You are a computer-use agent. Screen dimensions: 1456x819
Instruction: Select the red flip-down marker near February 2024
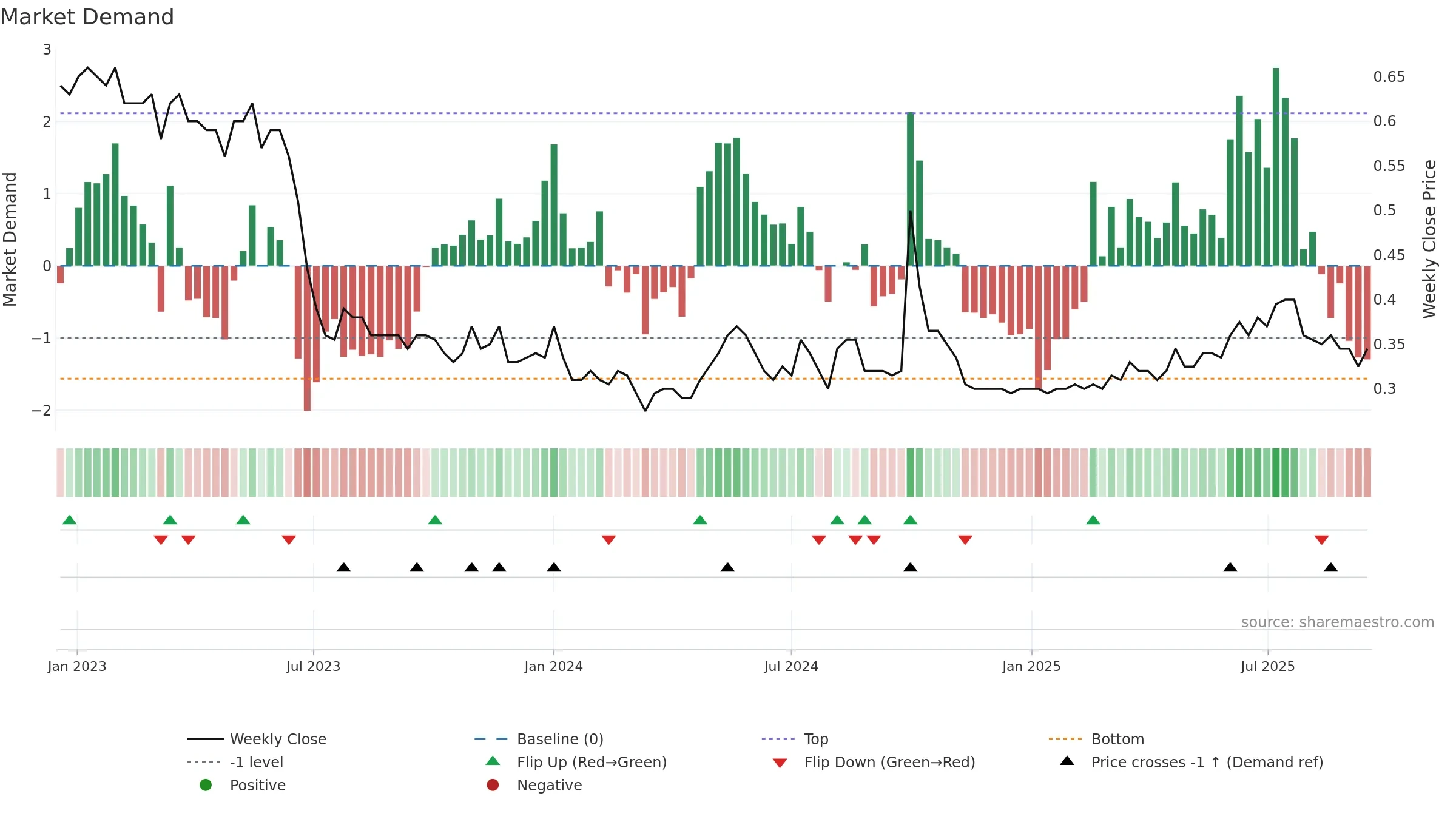coord(609,540)
